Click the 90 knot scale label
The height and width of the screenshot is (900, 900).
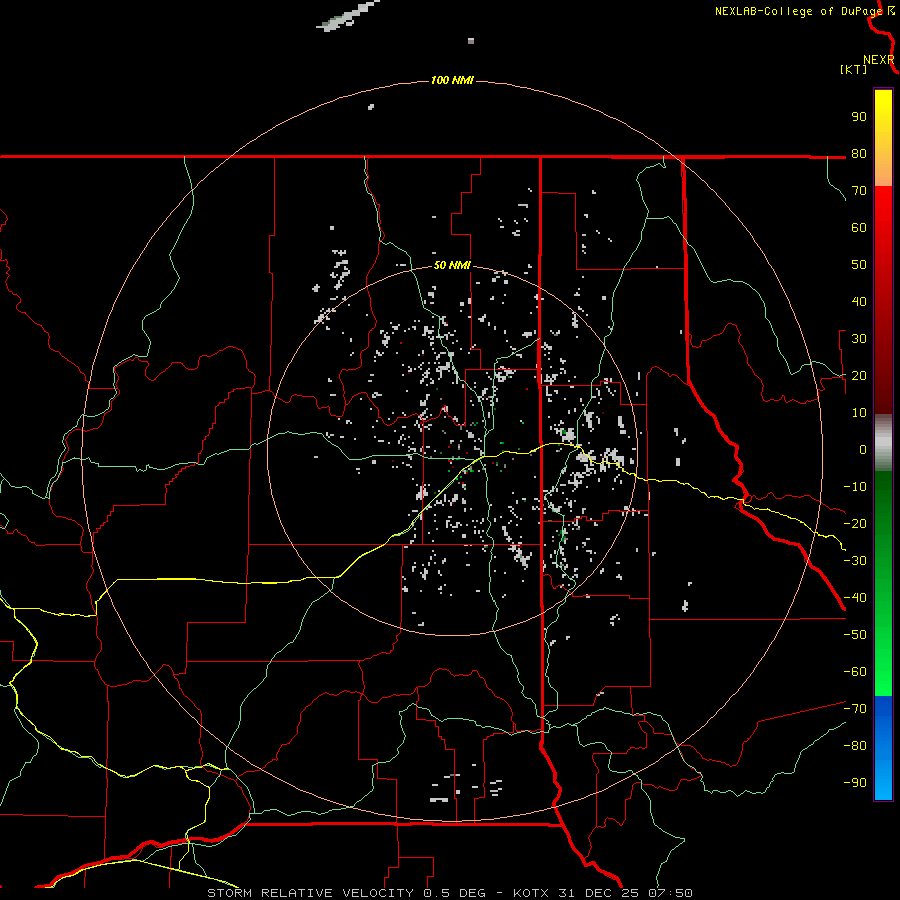click(859, 117)
